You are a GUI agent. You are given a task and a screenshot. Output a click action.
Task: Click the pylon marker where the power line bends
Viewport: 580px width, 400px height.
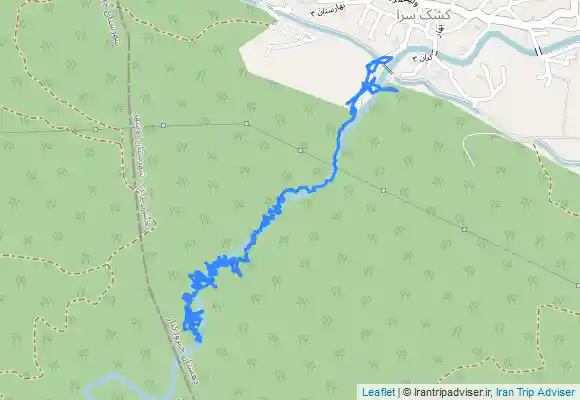[x=247, y=123]
